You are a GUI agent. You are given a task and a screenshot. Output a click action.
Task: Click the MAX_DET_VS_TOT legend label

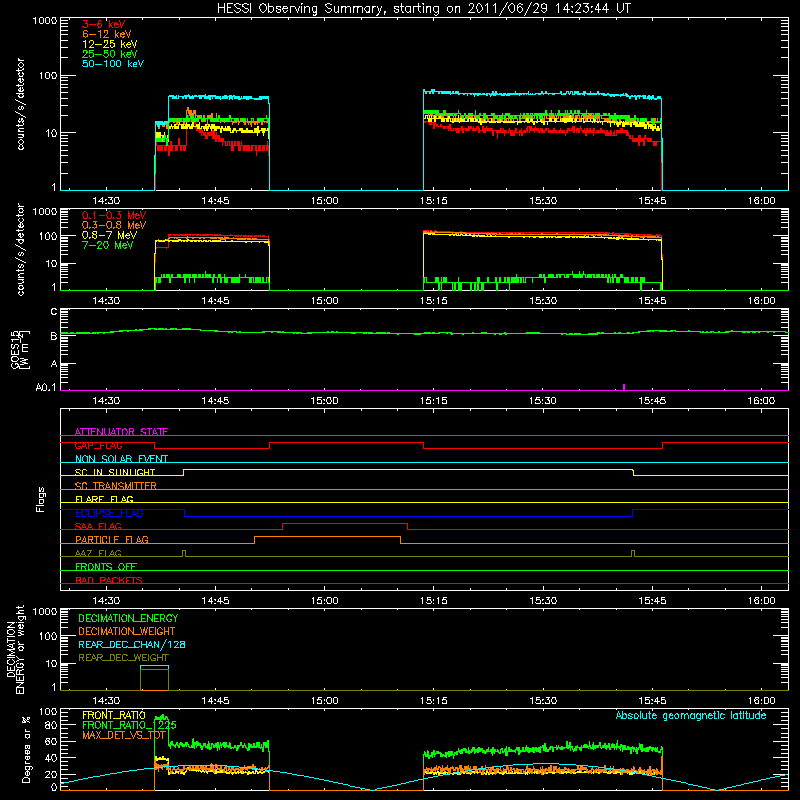point(123,735)
